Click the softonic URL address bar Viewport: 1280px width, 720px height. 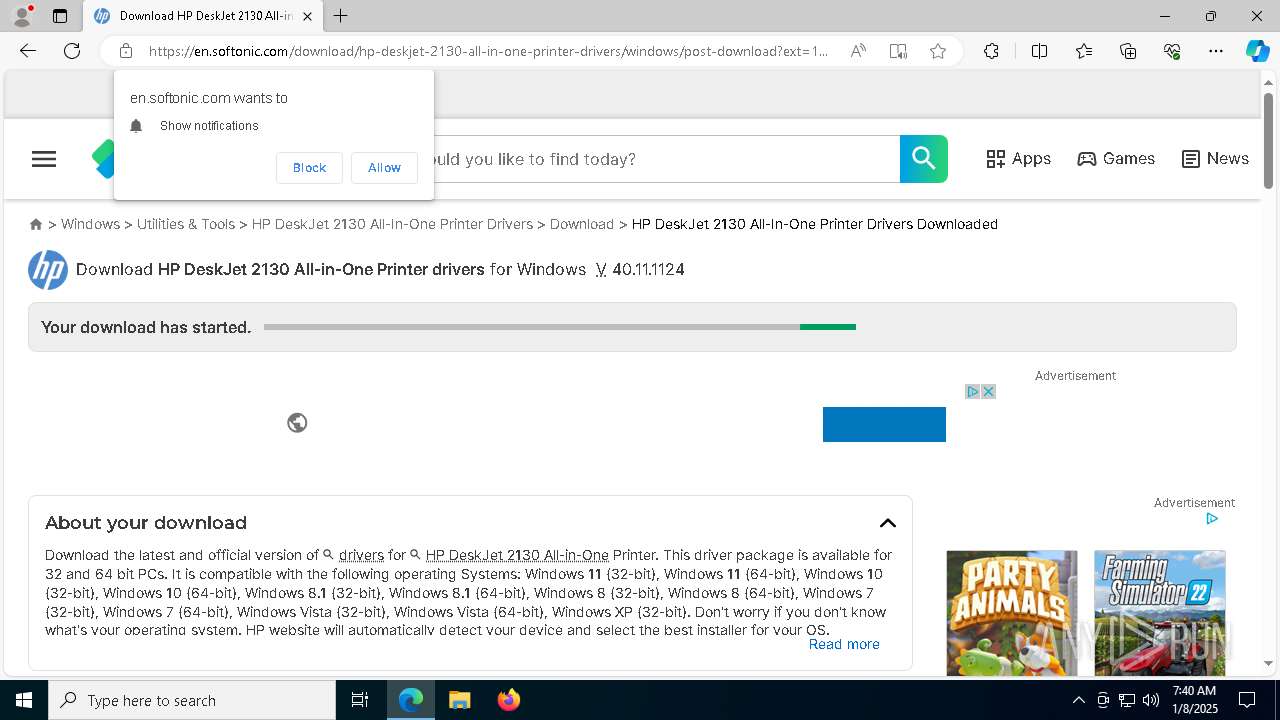pyautogui.click(x=488, y=51)
